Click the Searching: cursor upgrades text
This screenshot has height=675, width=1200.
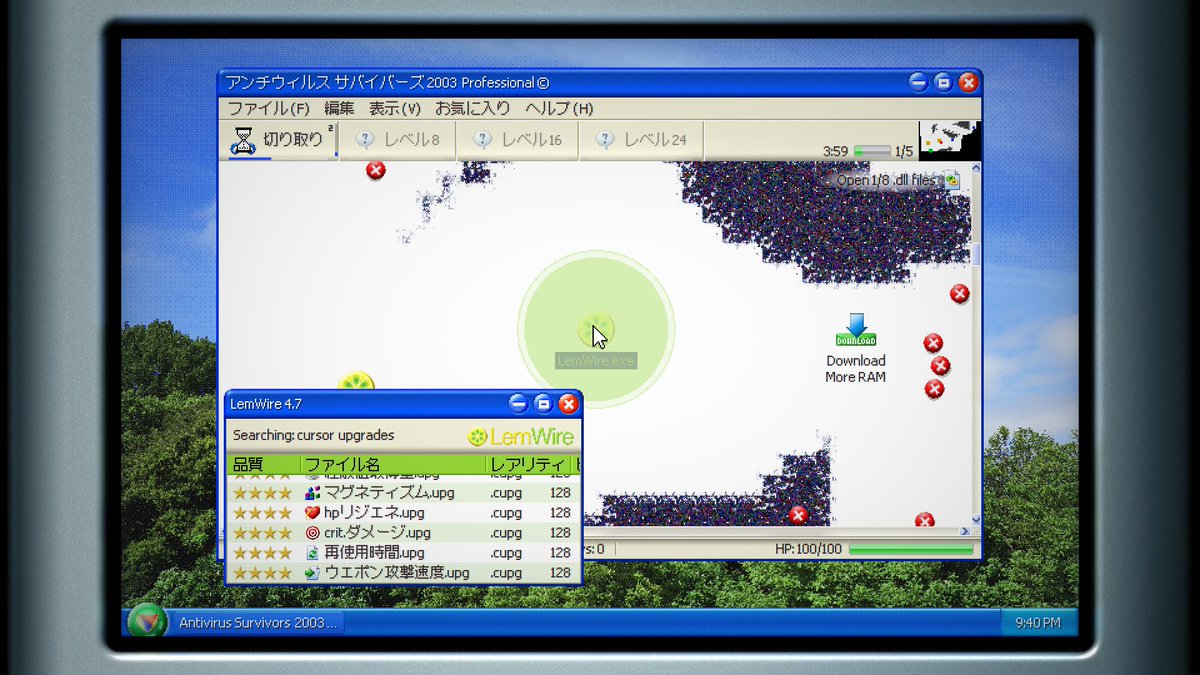313,436
